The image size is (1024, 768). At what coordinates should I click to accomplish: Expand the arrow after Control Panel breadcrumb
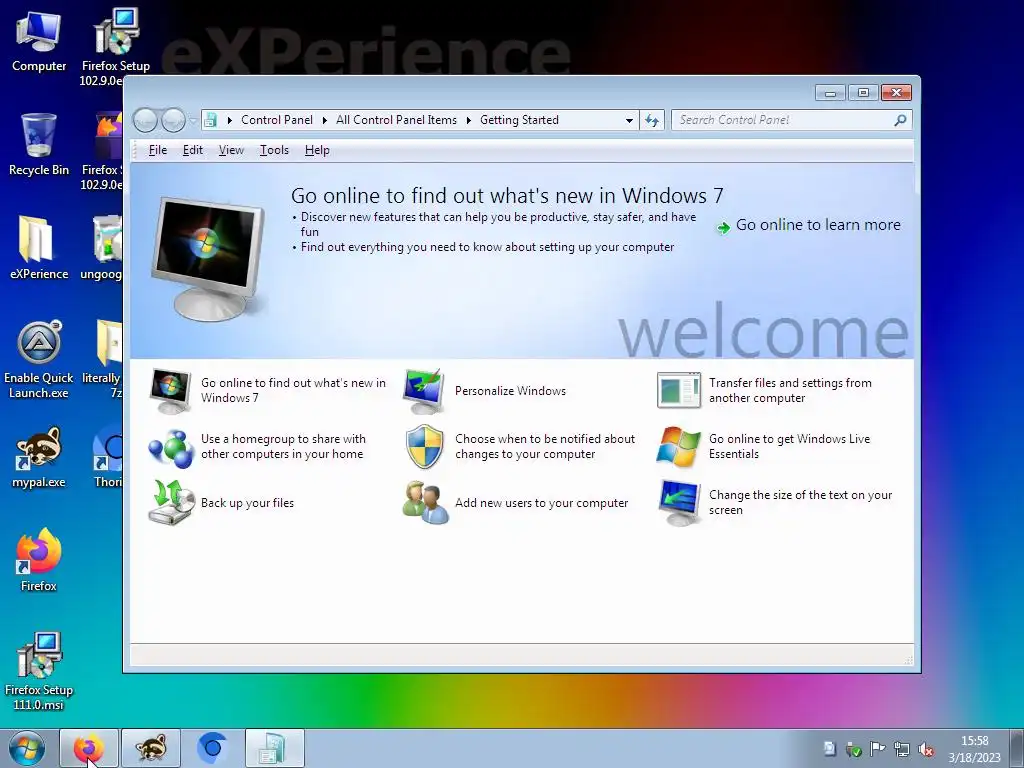(325, 120)
